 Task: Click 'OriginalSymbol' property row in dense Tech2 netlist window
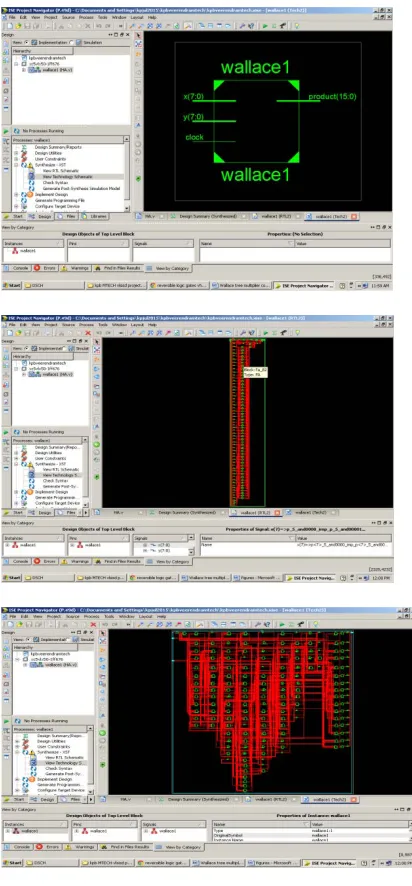311,835
